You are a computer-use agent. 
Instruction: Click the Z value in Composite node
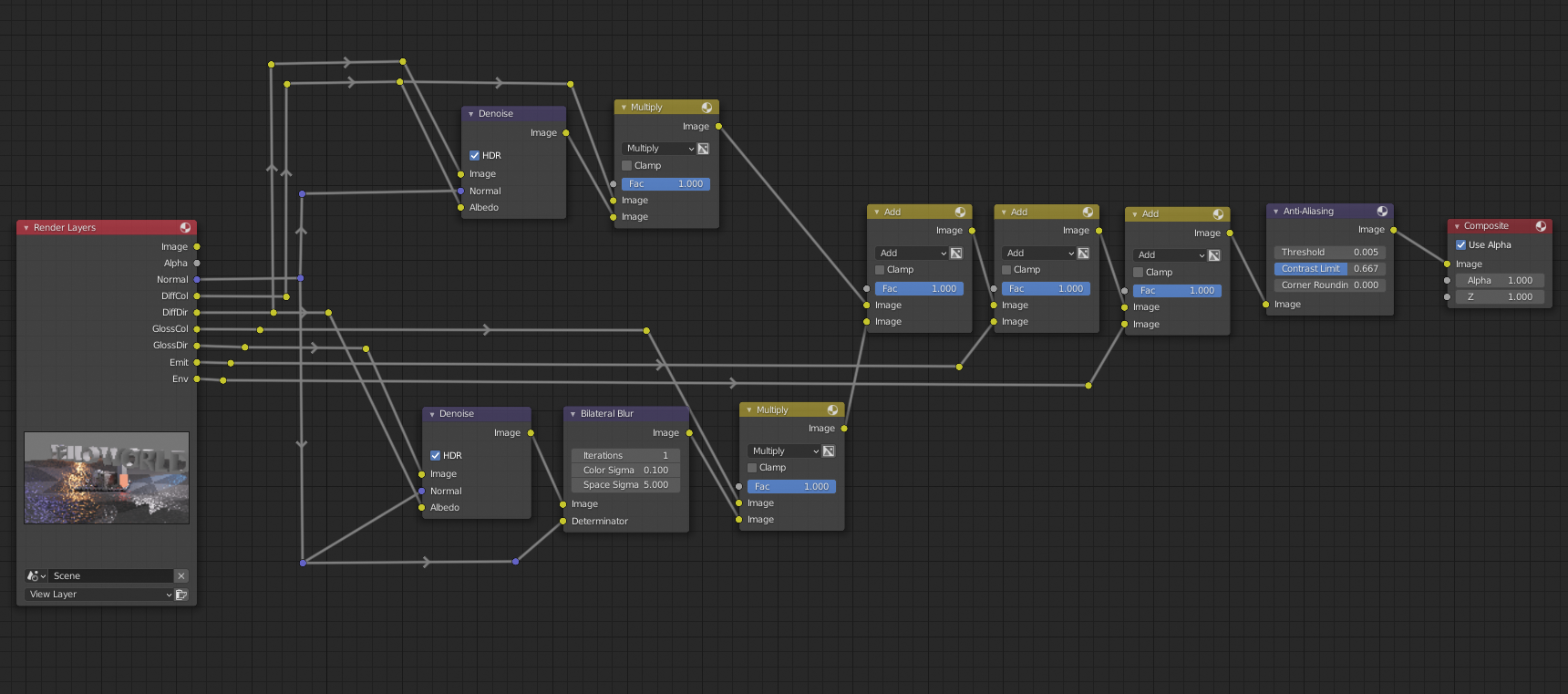[1500, 296]
